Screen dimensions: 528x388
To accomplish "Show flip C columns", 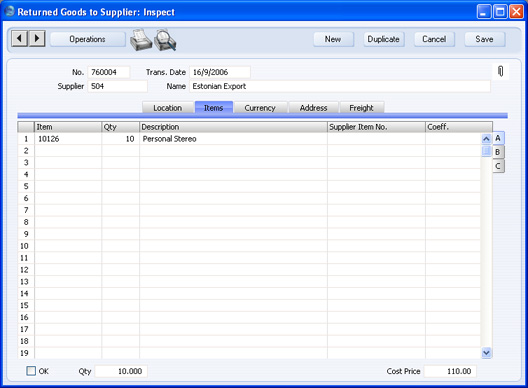I will pyautogui.click(x=498, y=166).
